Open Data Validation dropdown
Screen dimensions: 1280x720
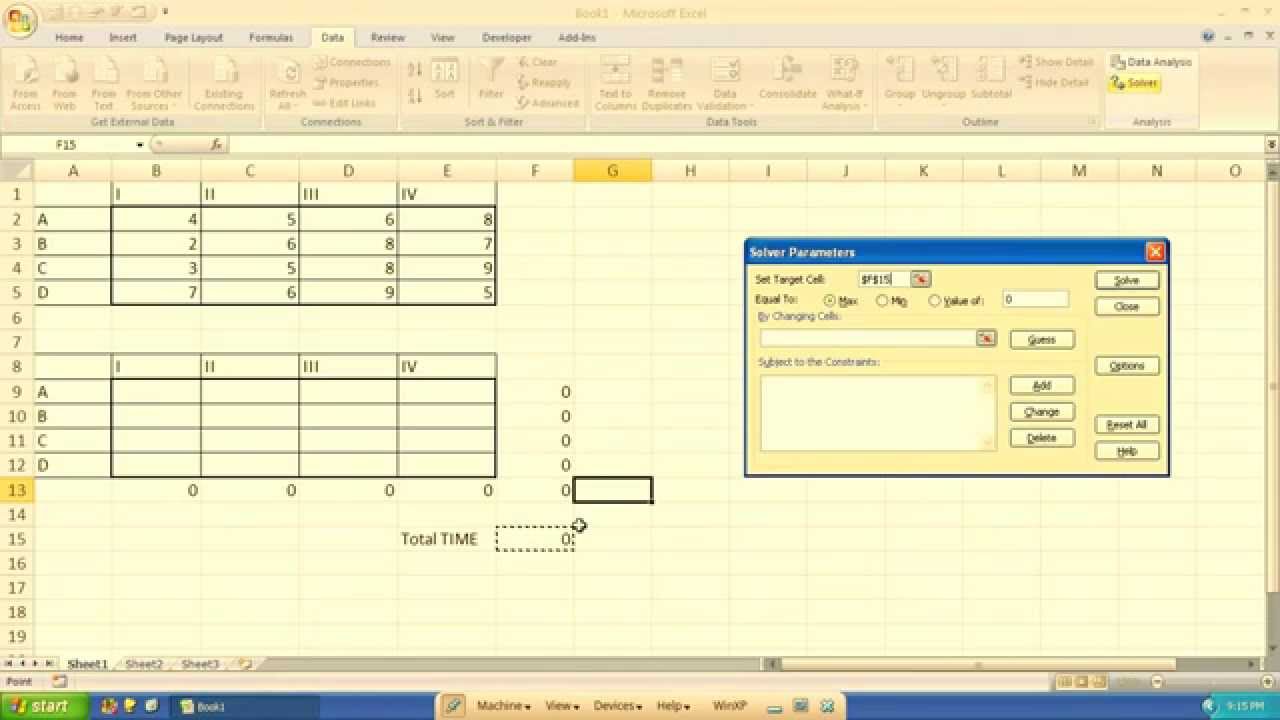coord(724,84)
